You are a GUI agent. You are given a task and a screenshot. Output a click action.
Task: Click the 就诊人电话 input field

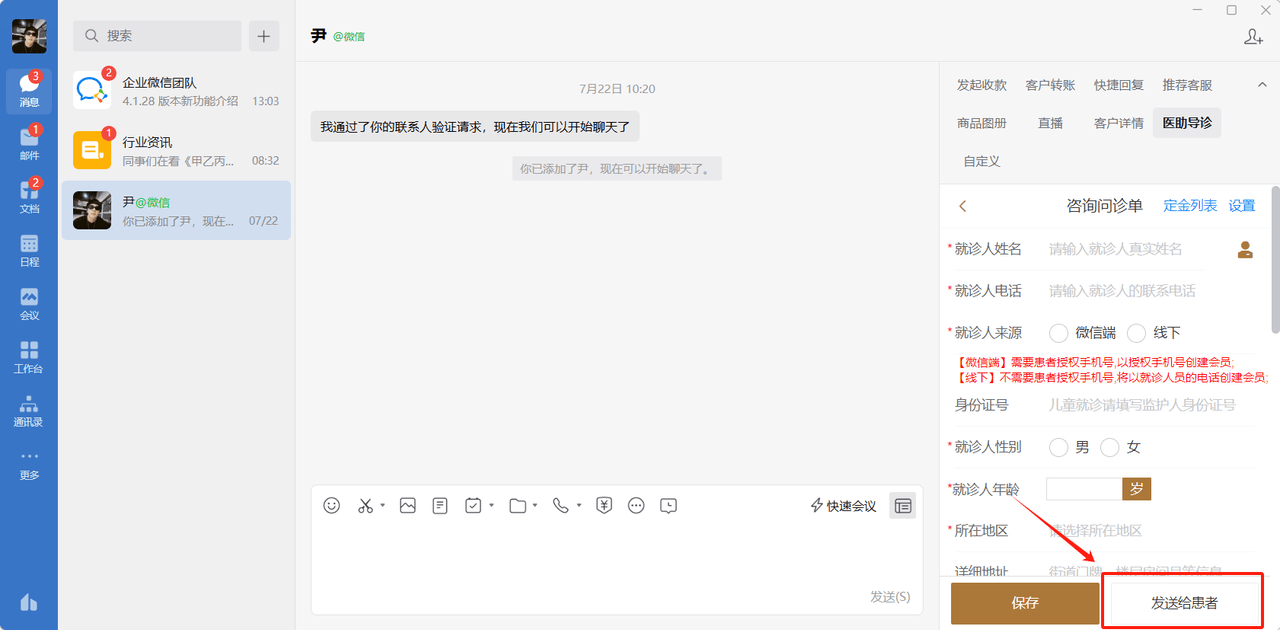click(x=1150, y=291)
